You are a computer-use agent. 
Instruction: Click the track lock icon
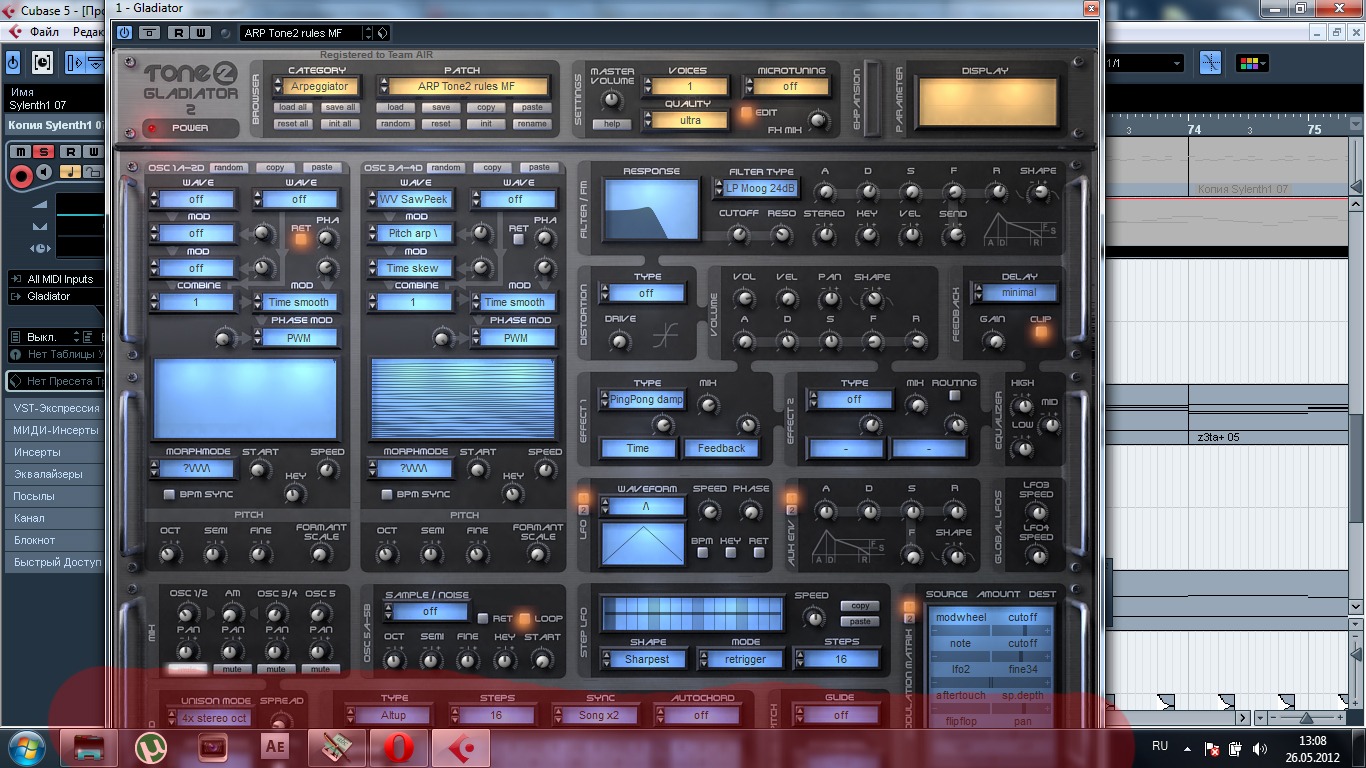click(94, 172)
